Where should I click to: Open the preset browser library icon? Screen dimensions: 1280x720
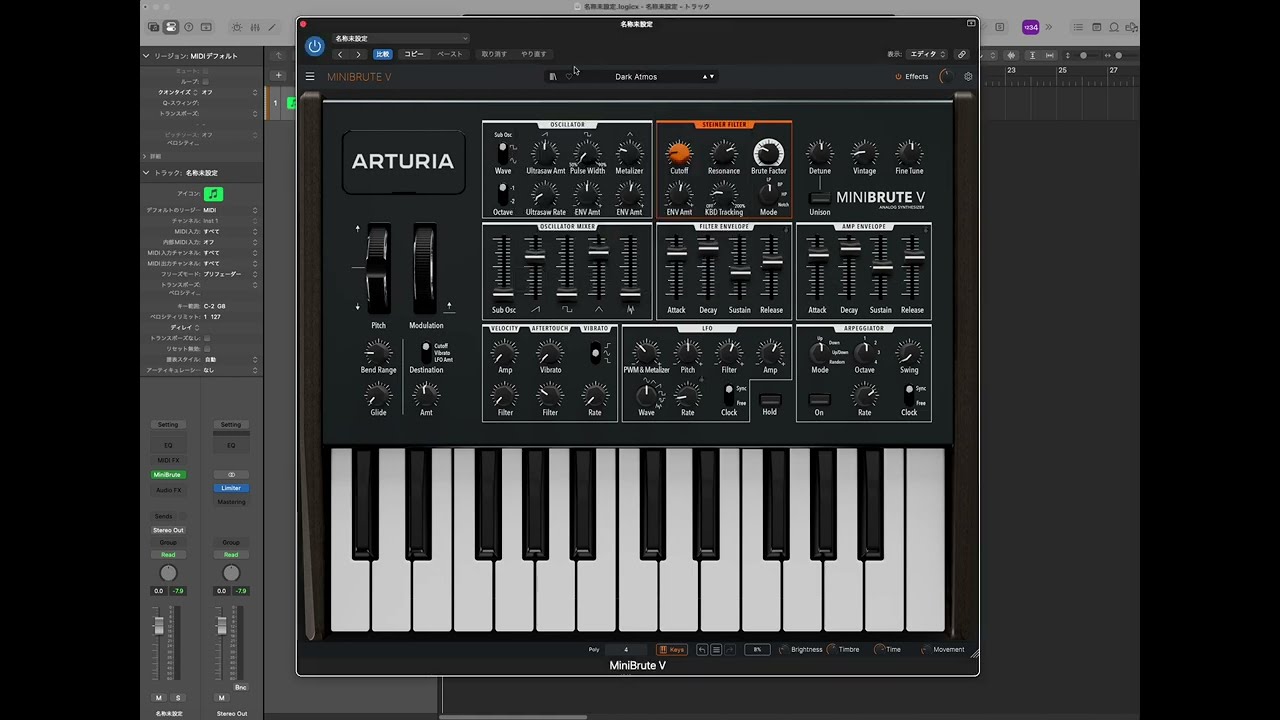coord(553,76)
